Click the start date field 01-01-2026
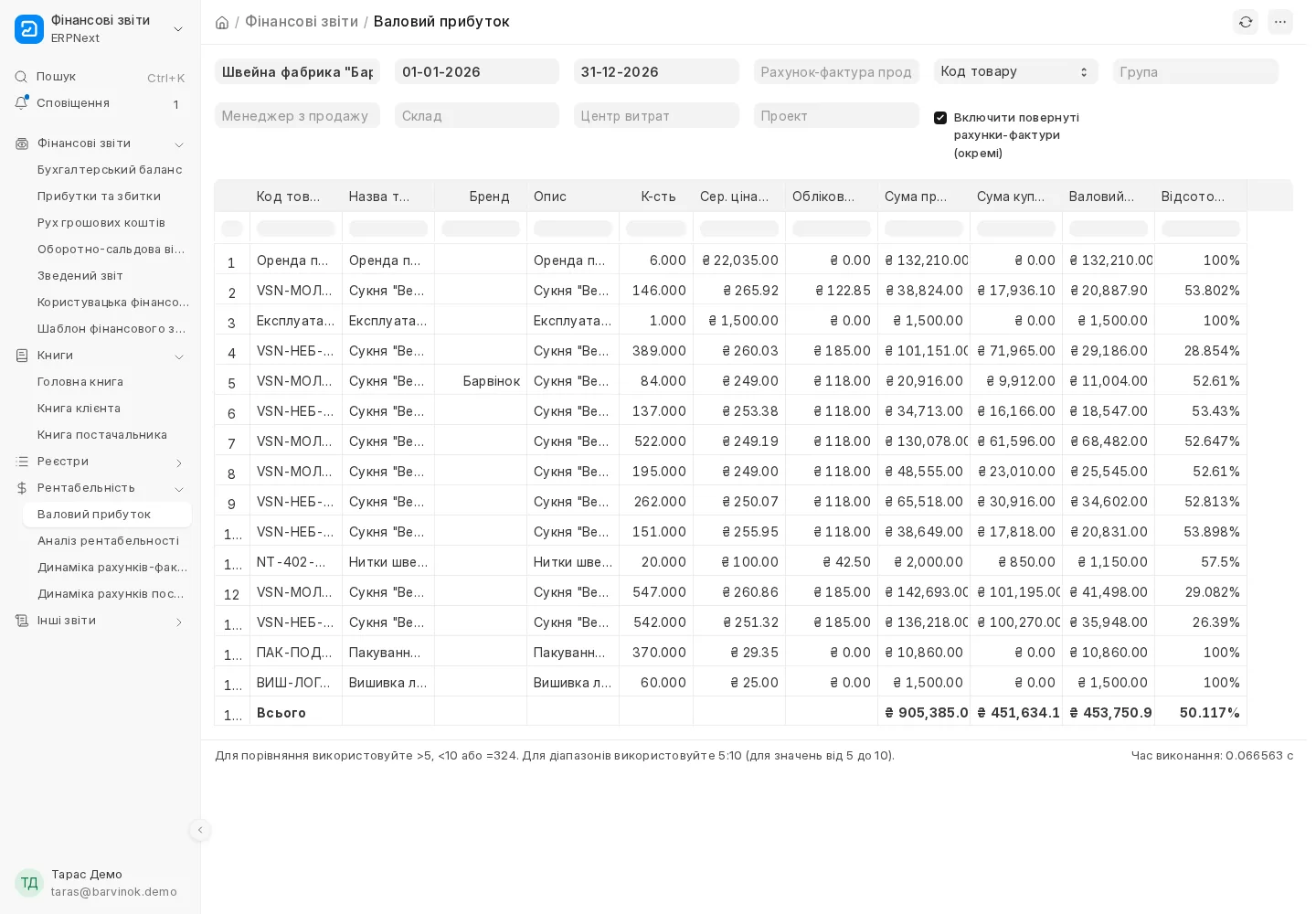 (477, 71)
